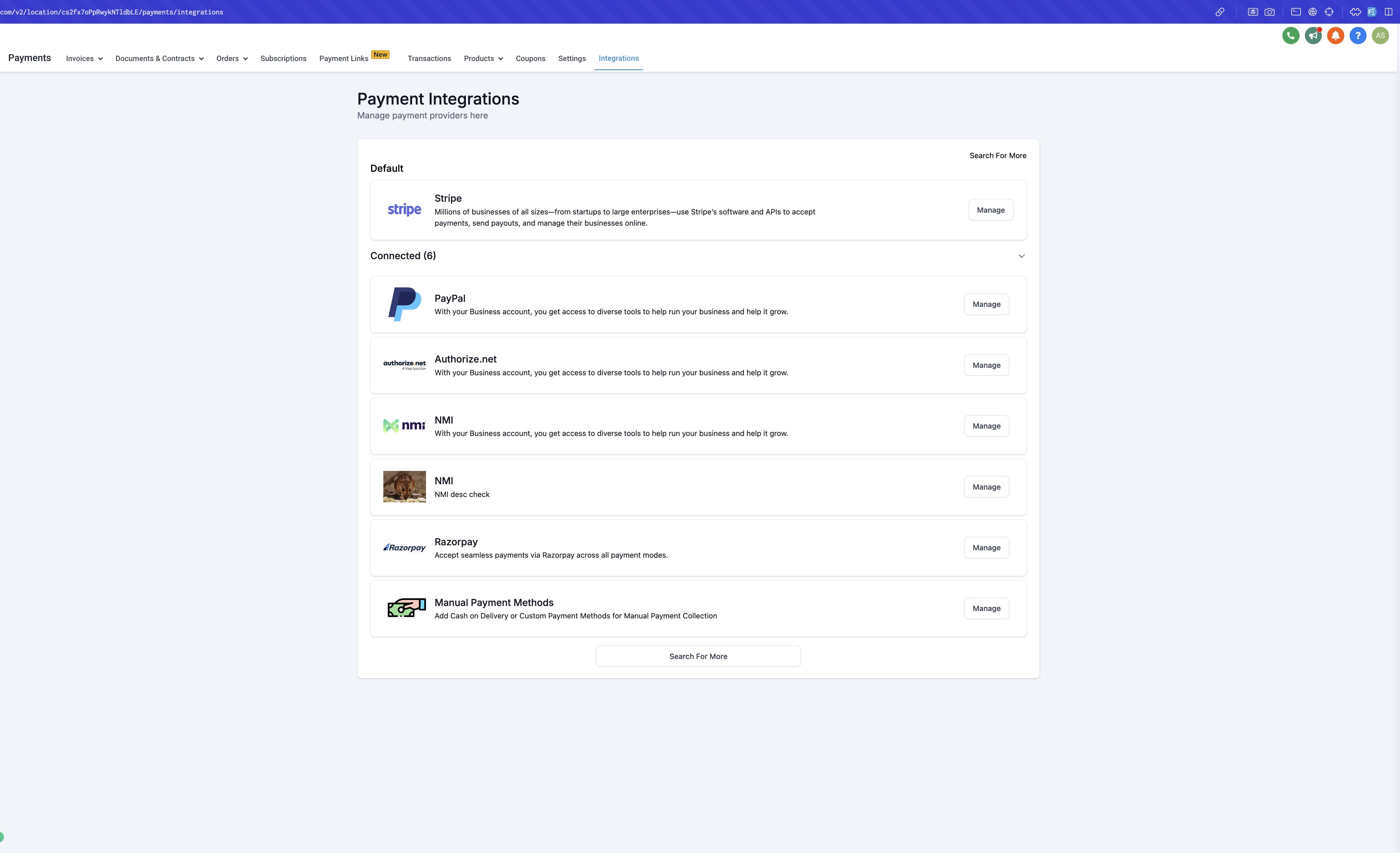This screenshot has height=853, width=1400.
Task: Click the bottom Search For More button
Action: (698, 657)
